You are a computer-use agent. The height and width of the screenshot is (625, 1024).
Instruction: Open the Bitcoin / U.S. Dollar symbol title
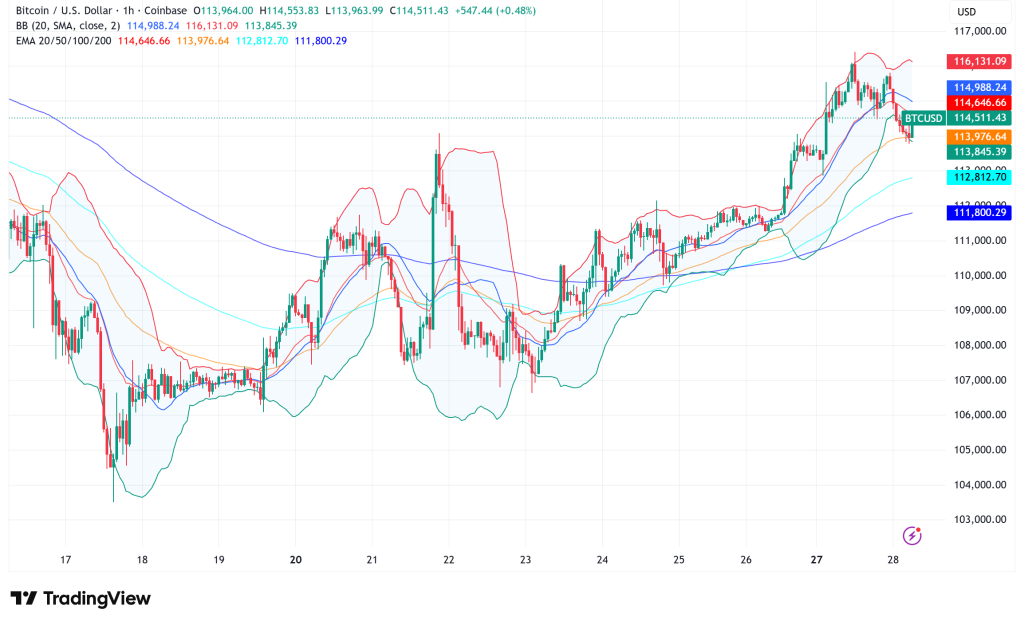(x=58, y=11)
